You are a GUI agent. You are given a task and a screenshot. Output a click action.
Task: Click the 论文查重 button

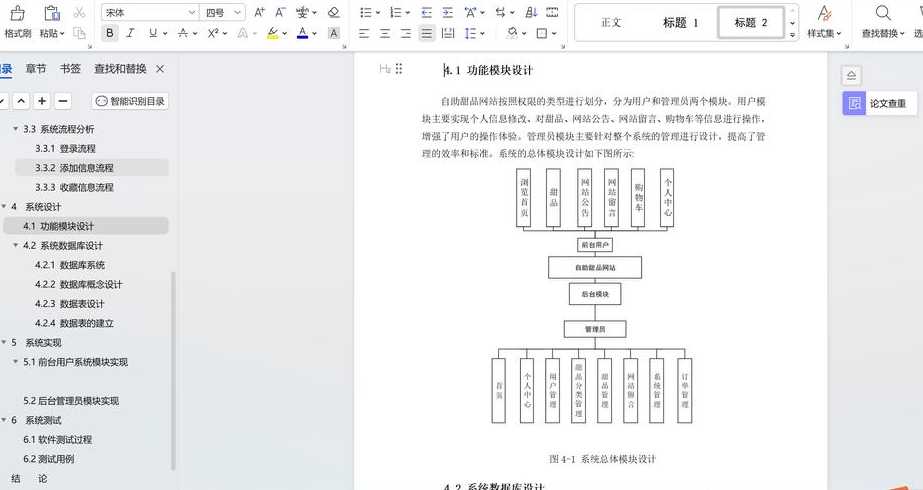tap(879, 104)
